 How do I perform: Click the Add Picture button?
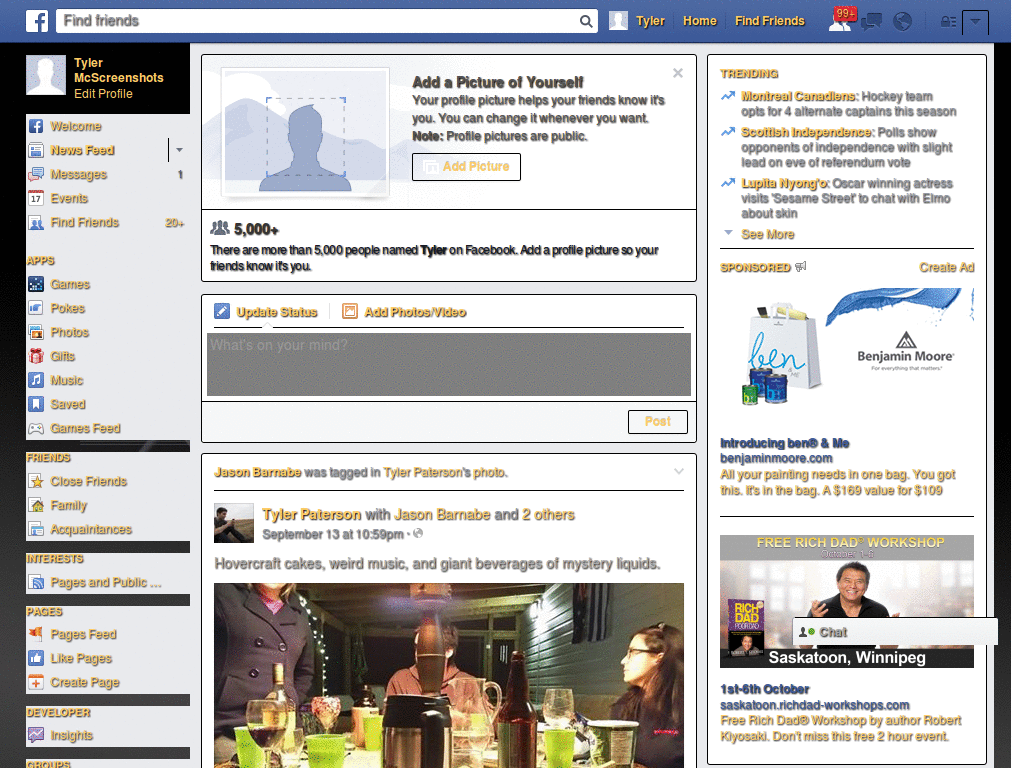(466, 167)
